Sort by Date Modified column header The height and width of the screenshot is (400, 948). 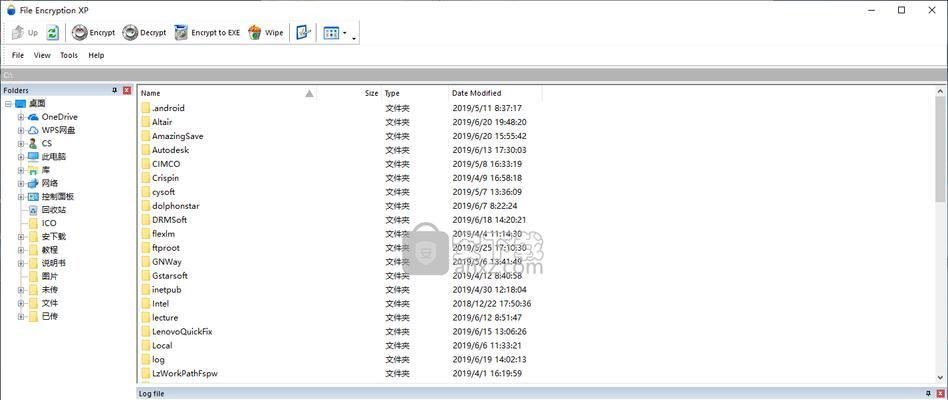pyautogui.click(x=495, y=93)
